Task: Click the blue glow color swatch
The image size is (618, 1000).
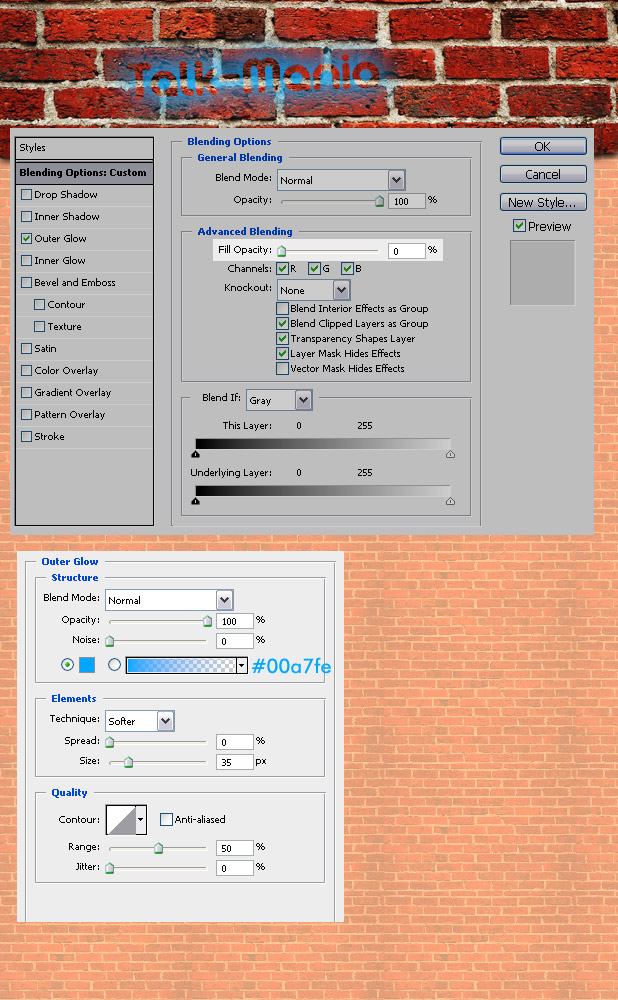Action: 87,665
